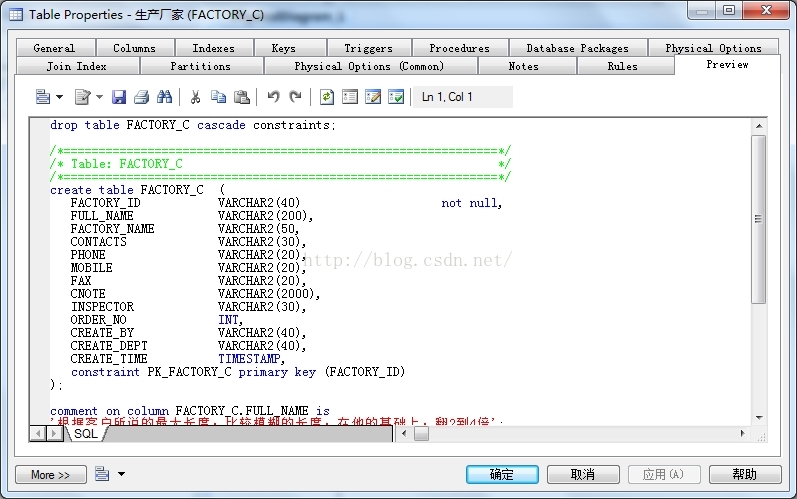Click the CNOTE VARCHAR2(2000) line

click(195, 294)
